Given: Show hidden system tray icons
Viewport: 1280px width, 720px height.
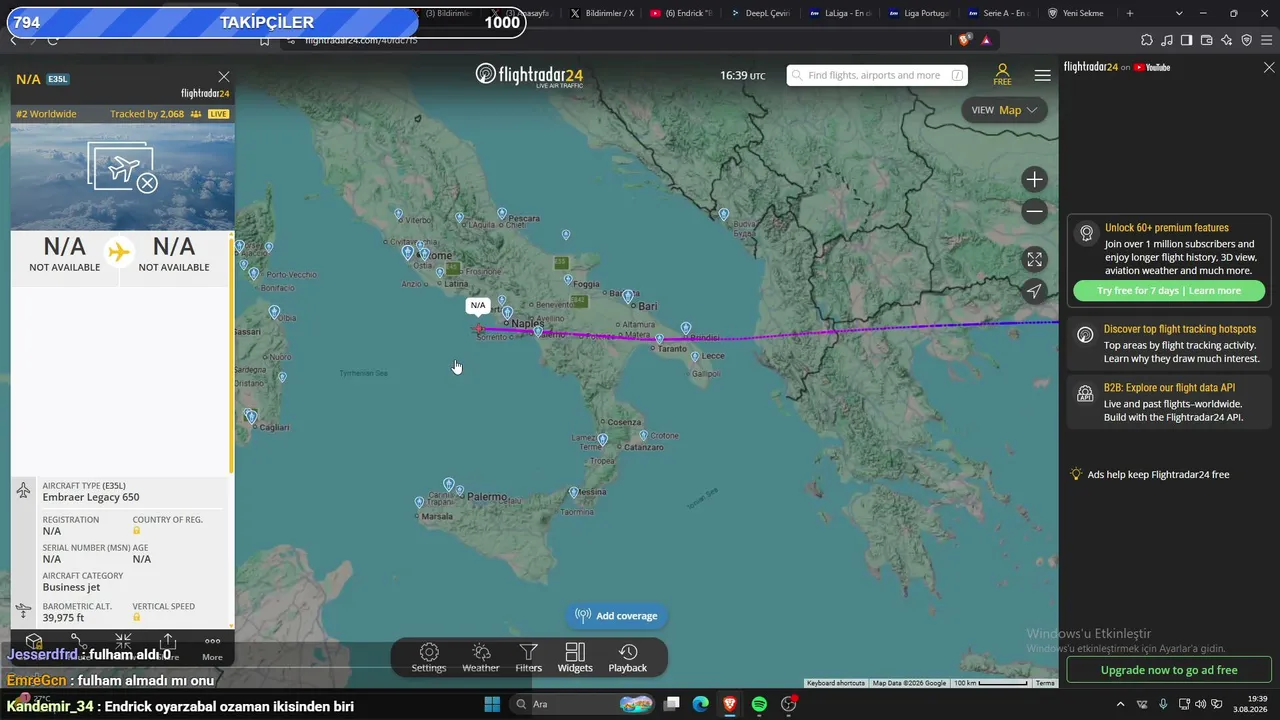Looking at the screenshot, I should pos(1120,704).
